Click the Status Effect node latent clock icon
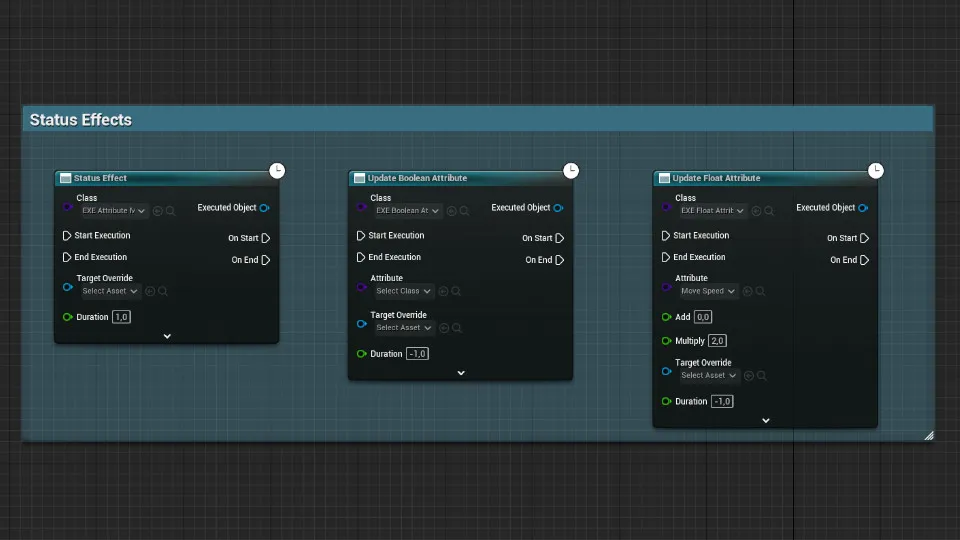Image resolution: width=960 pixels, height=540 pixels. (x=277, y=170)
